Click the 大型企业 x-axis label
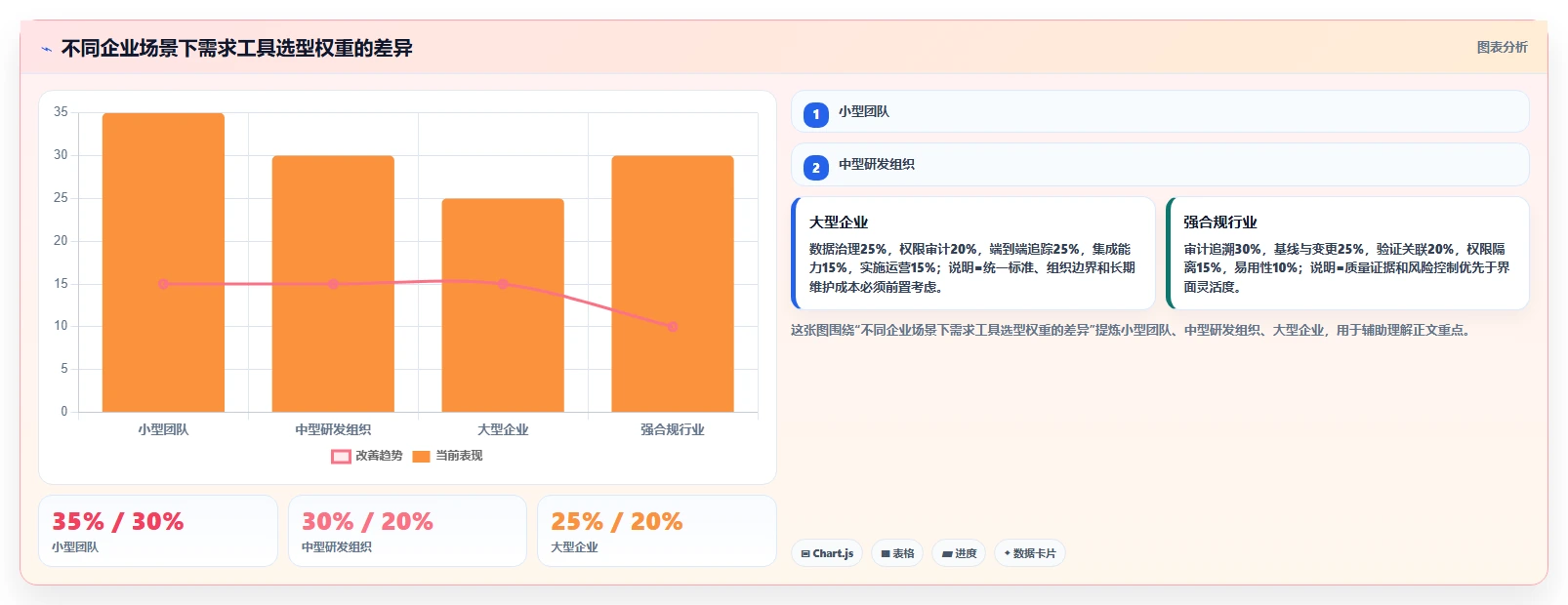Viewport: 1568px width, 605px height. tap(503, 429)
